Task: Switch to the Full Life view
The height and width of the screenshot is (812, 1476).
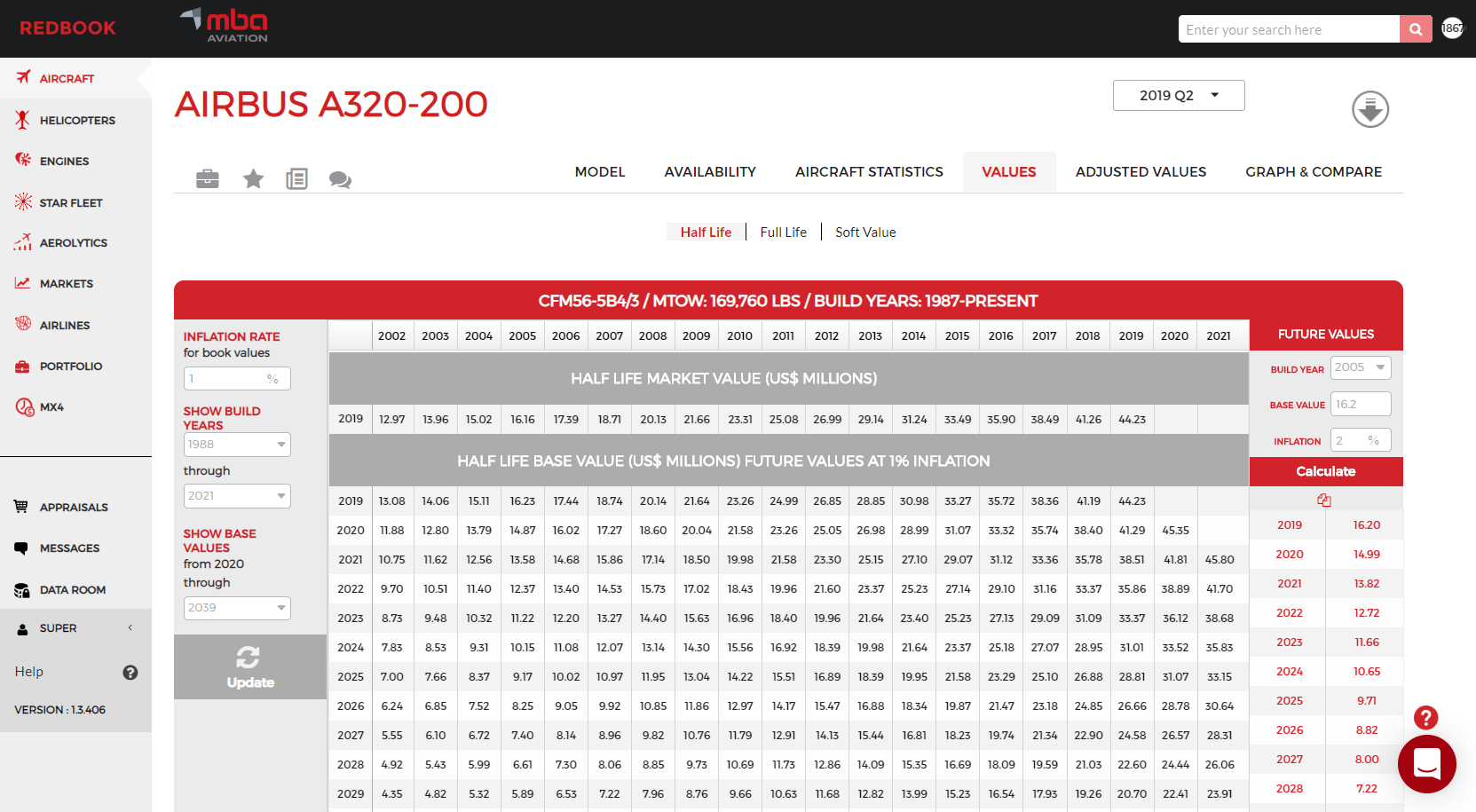Action: [x=783, y=232]
